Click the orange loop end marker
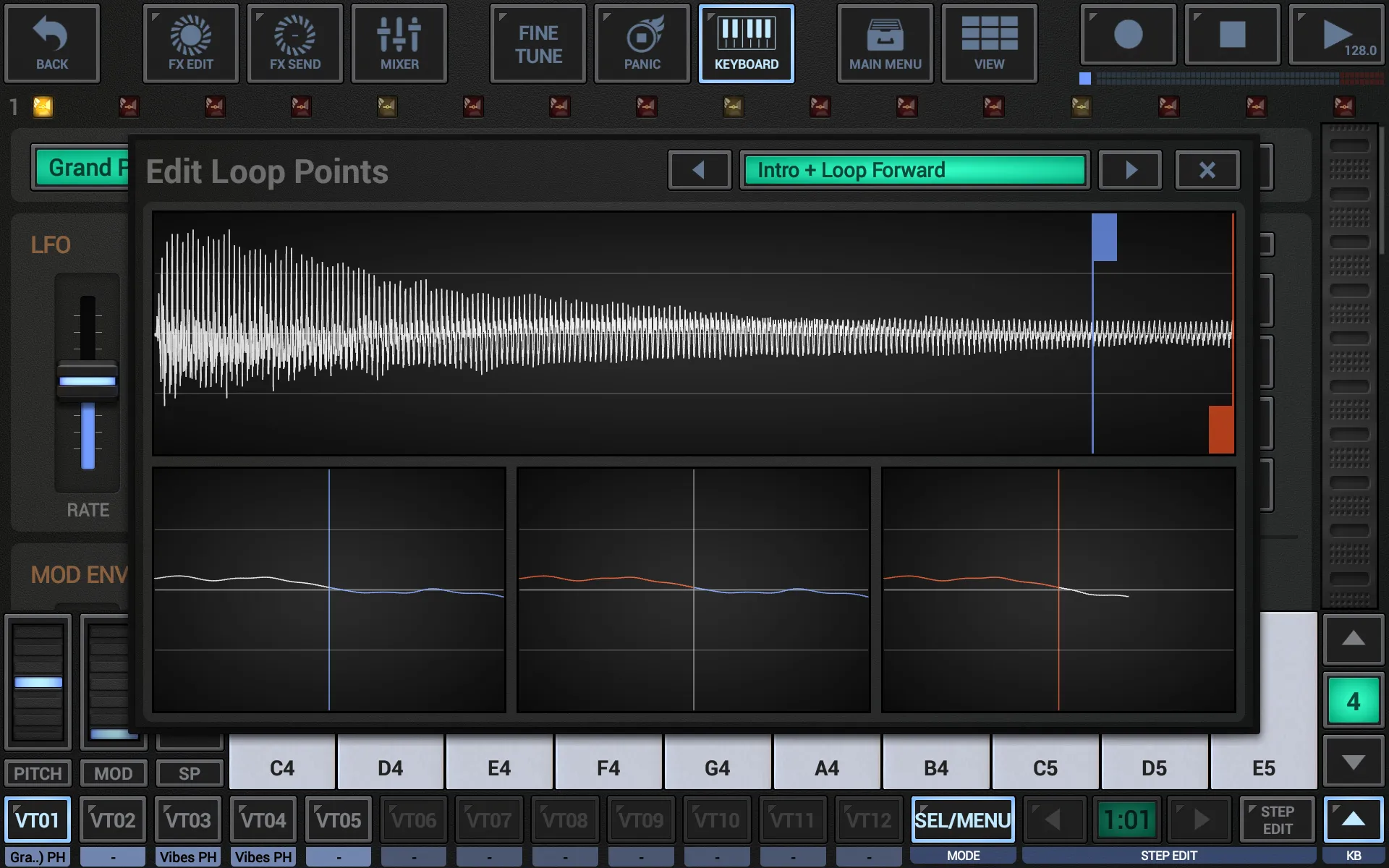This screenshot has width=1389, height=868. [x=1220, y=430]
